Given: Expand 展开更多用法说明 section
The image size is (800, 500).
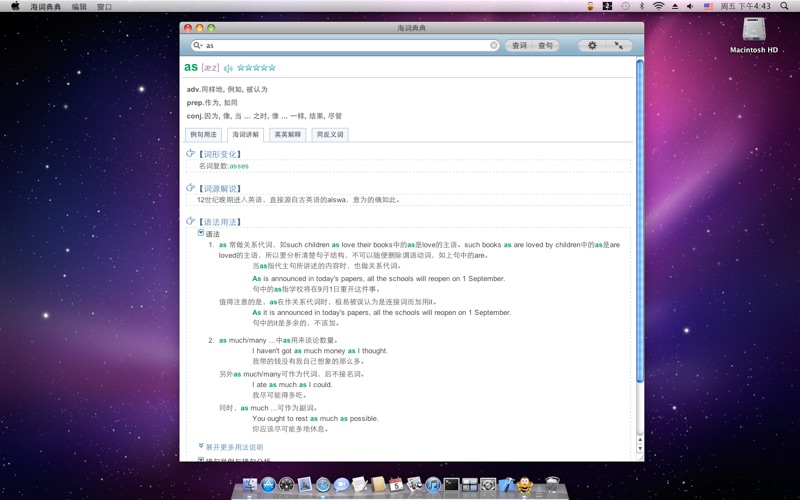Looking at the screenshot, I should pos(234,447).
